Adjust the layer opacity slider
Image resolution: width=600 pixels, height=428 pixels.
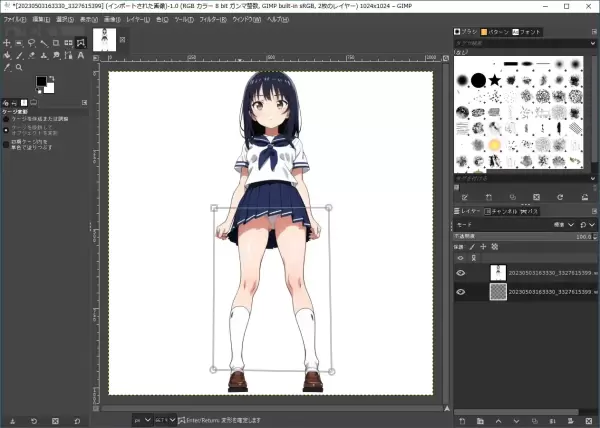click(x=522, y=237)
